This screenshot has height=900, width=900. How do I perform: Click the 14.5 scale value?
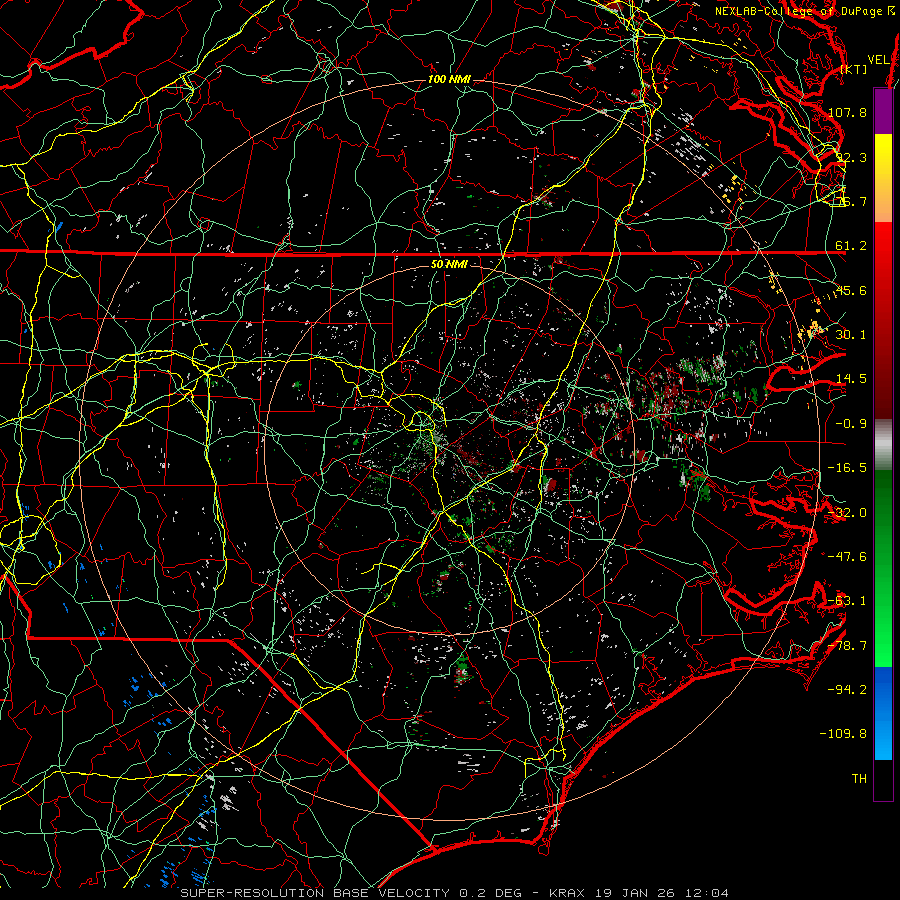tap(851, 379)
